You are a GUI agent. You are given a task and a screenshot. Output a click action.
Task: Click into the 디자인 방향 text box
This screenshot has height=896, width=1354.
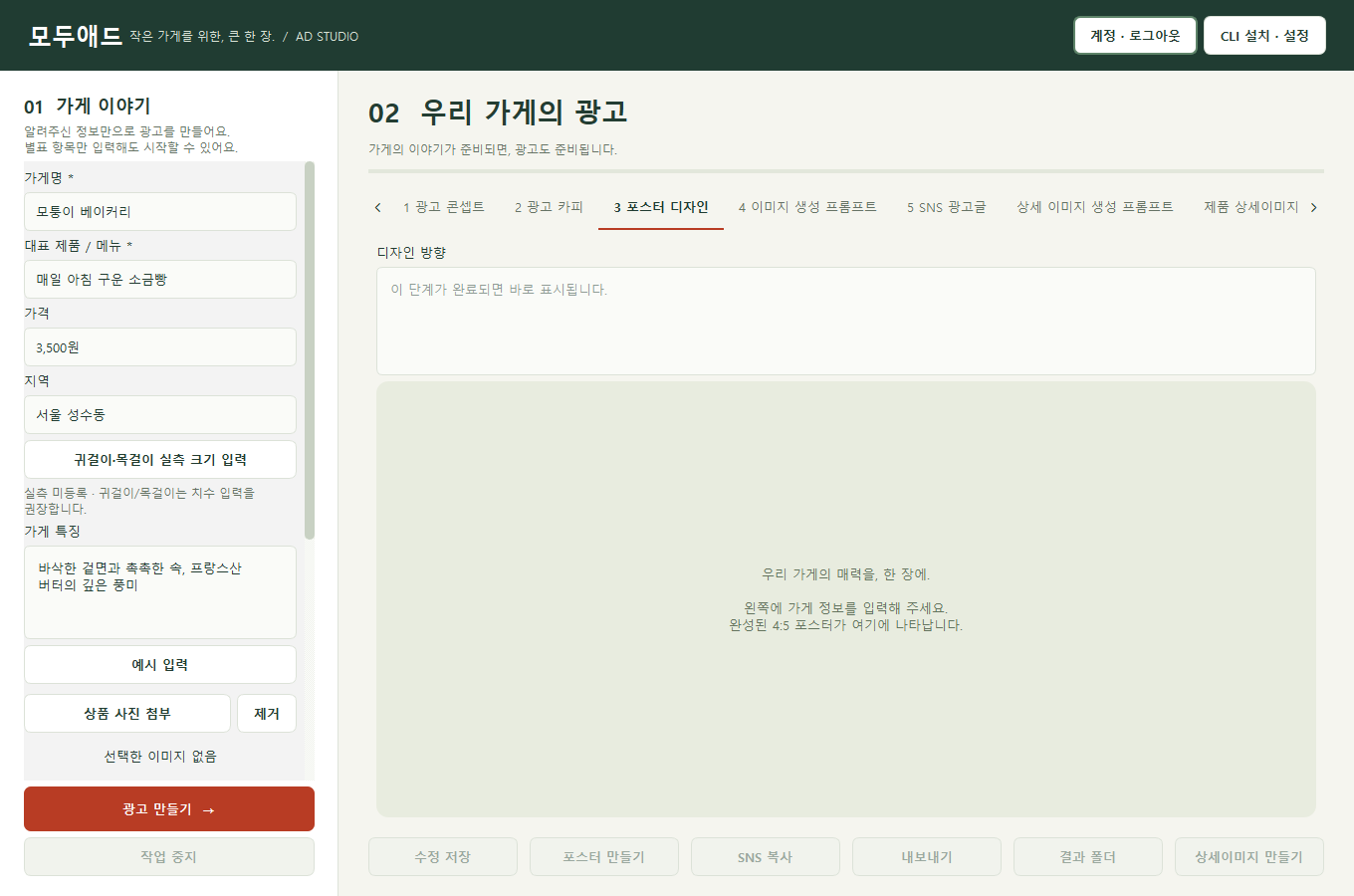[846, 322]
